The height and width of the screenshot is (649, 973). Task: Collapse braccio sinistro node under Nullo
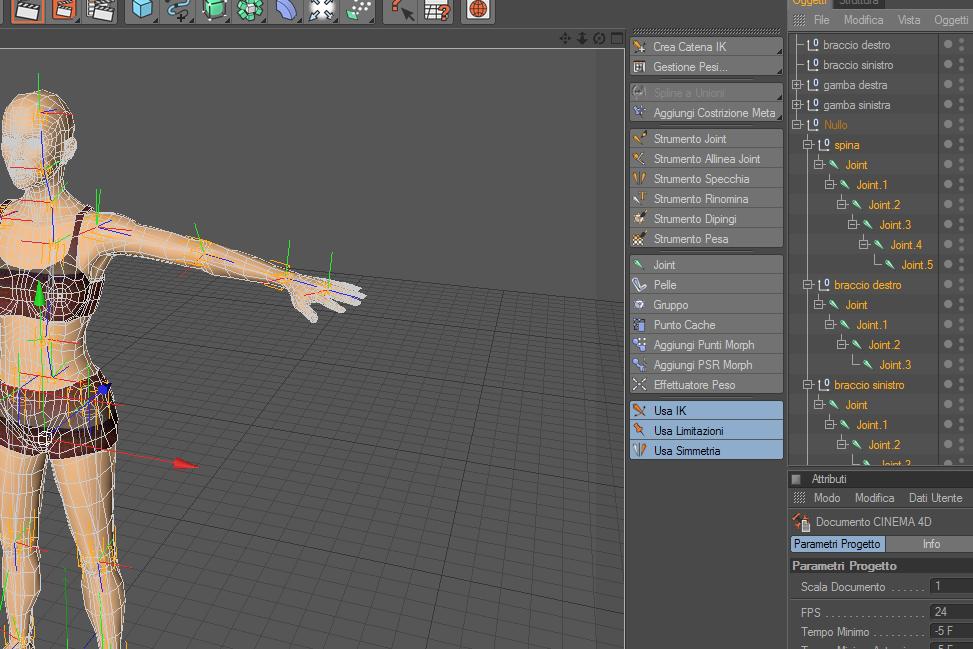tap(807, 385)
